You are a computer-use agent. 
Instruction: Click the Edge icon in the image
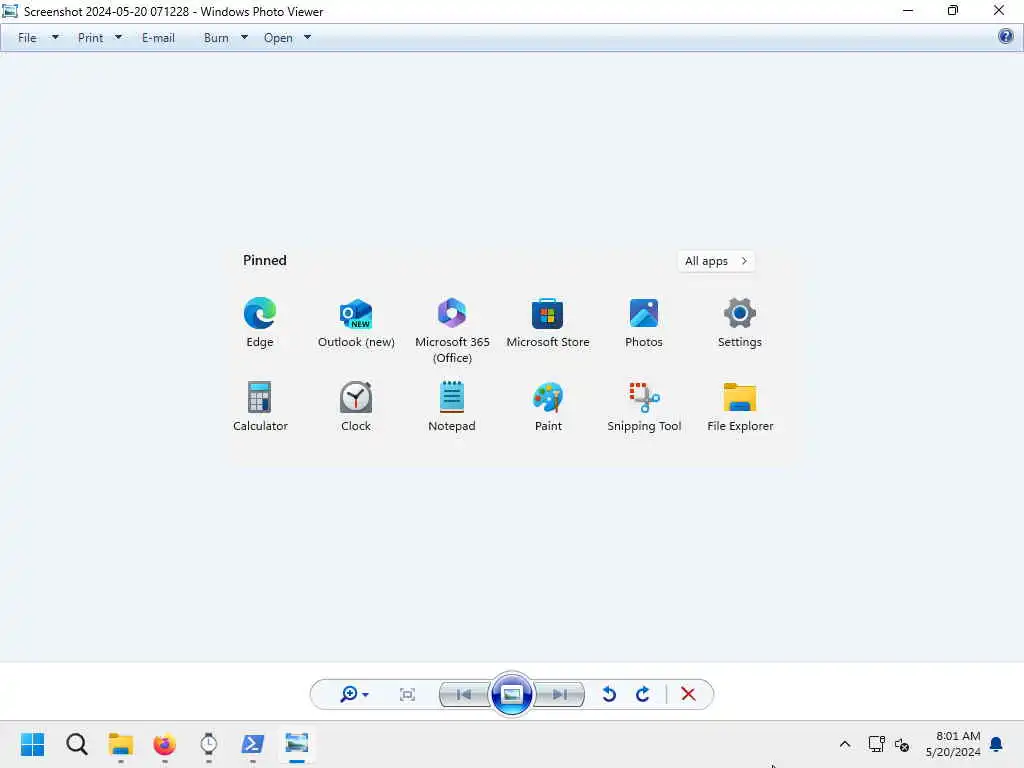pos(260,313)
